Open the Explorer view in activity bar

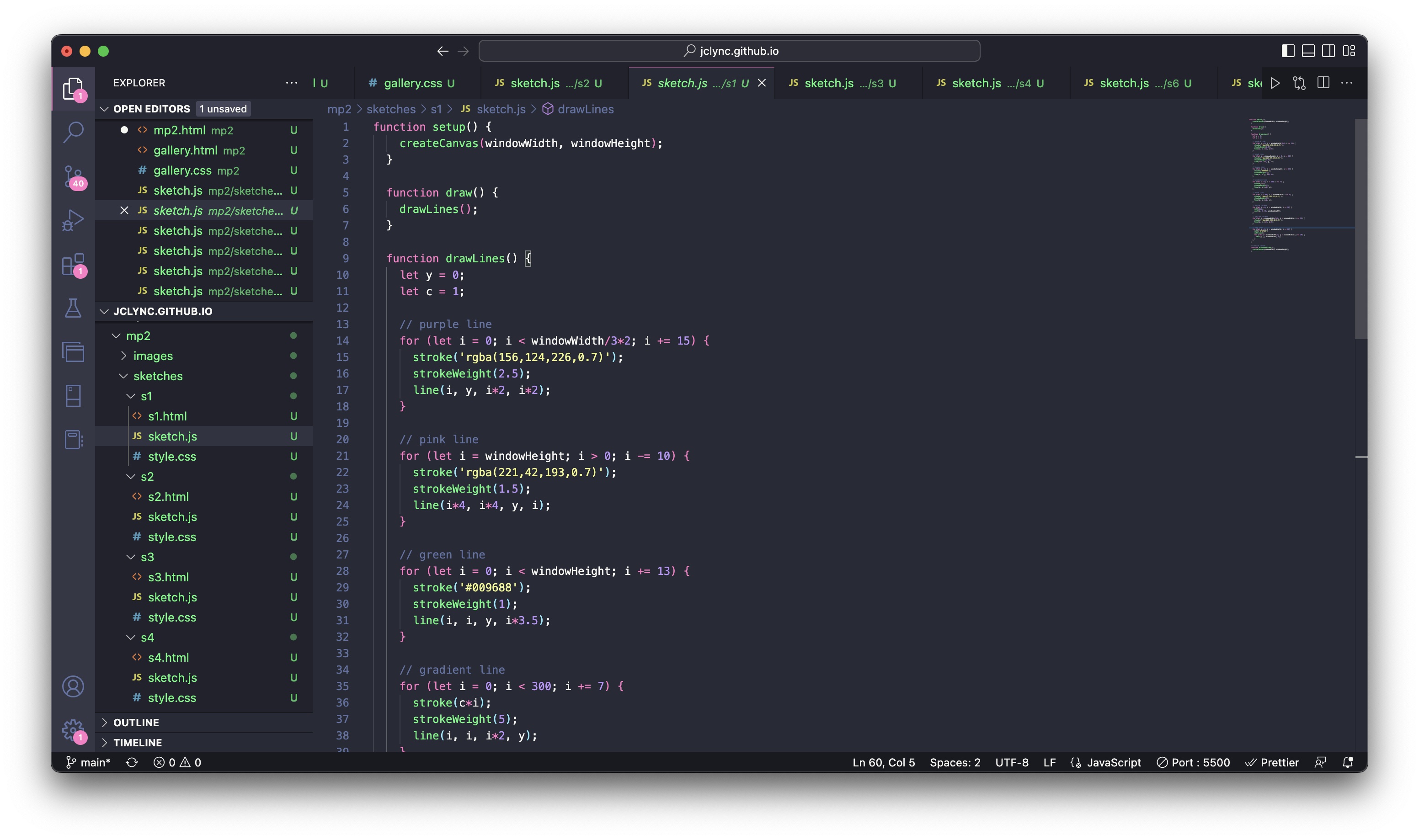coord(73,89)
